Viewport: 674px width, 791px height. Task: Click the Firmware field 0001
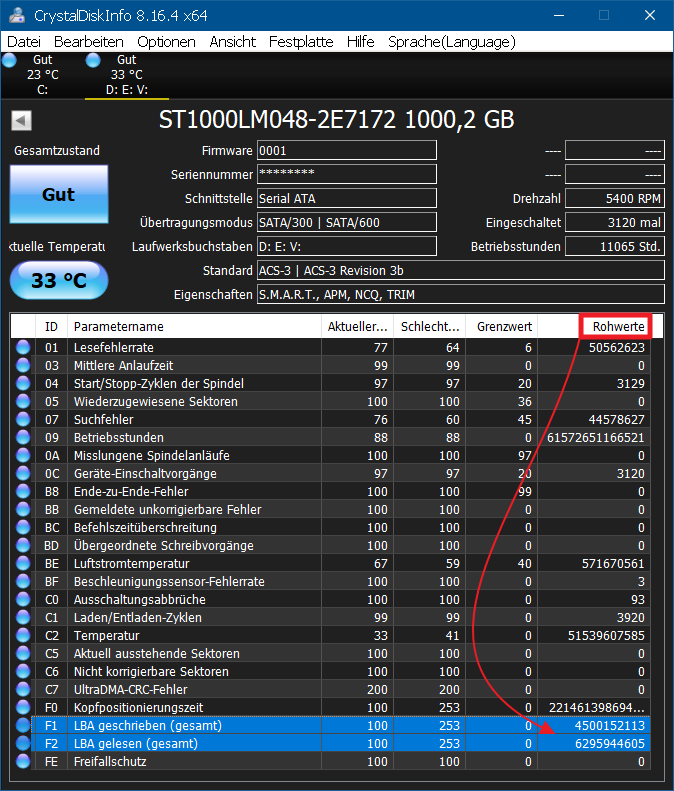click(x=347, y=150)
